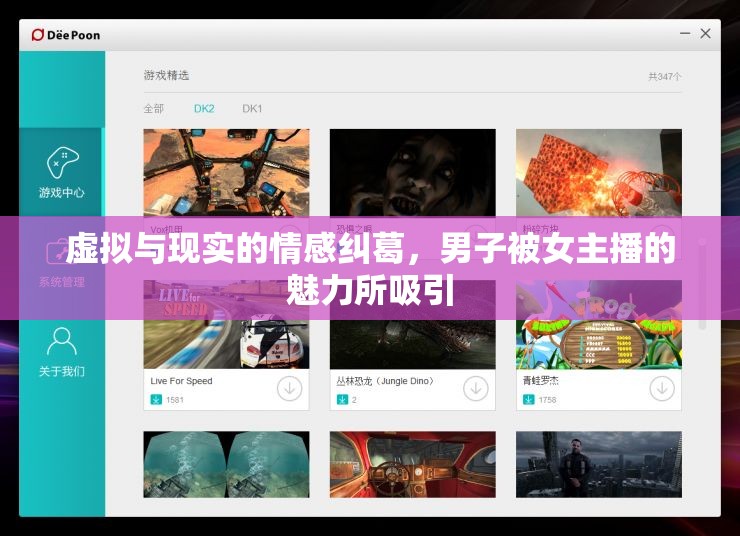Open the horror face game thumbnail
The width and height of the screenshot is (740, 536).
coord(412,173)
